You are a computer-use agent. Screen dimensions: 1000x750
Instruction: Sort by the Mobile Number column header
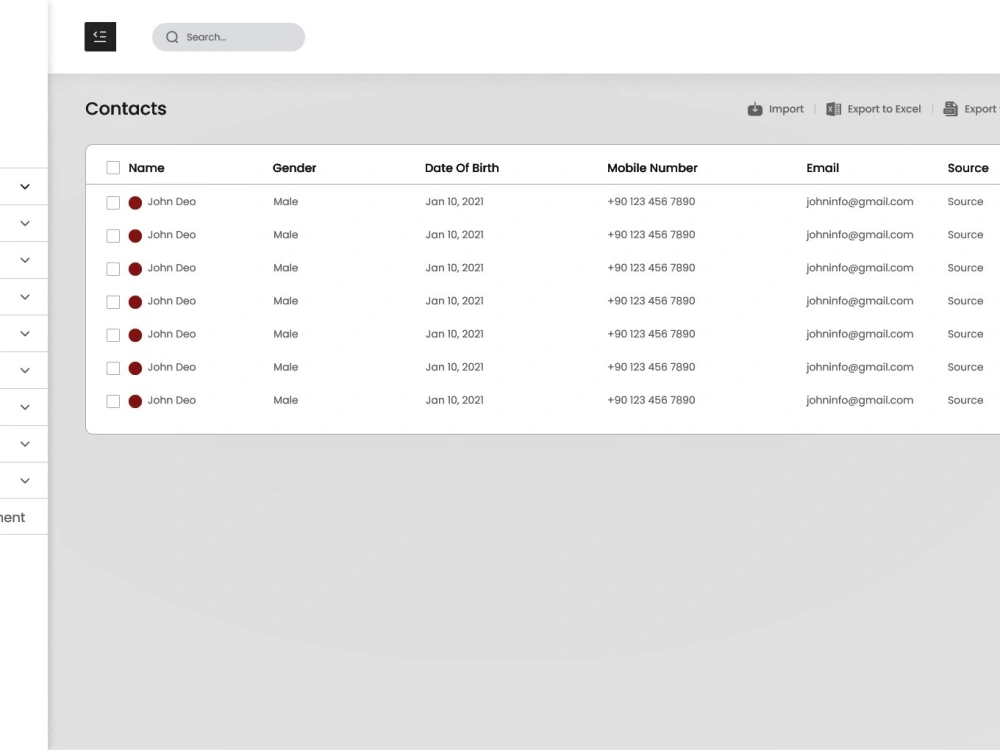tap(652, 168)
